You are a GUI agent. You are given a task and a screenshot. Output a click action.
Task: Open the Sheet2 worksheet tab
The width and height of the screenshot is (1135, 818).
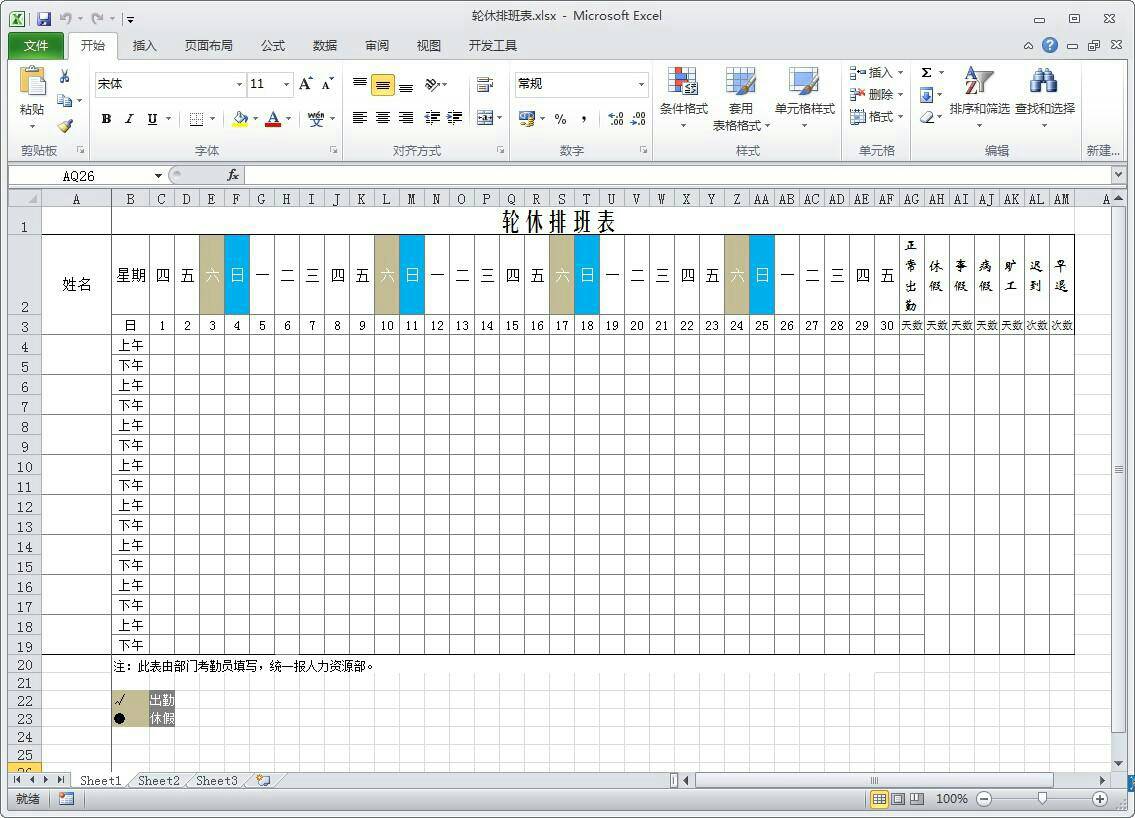pyautogui.click(x=158, y=780)
